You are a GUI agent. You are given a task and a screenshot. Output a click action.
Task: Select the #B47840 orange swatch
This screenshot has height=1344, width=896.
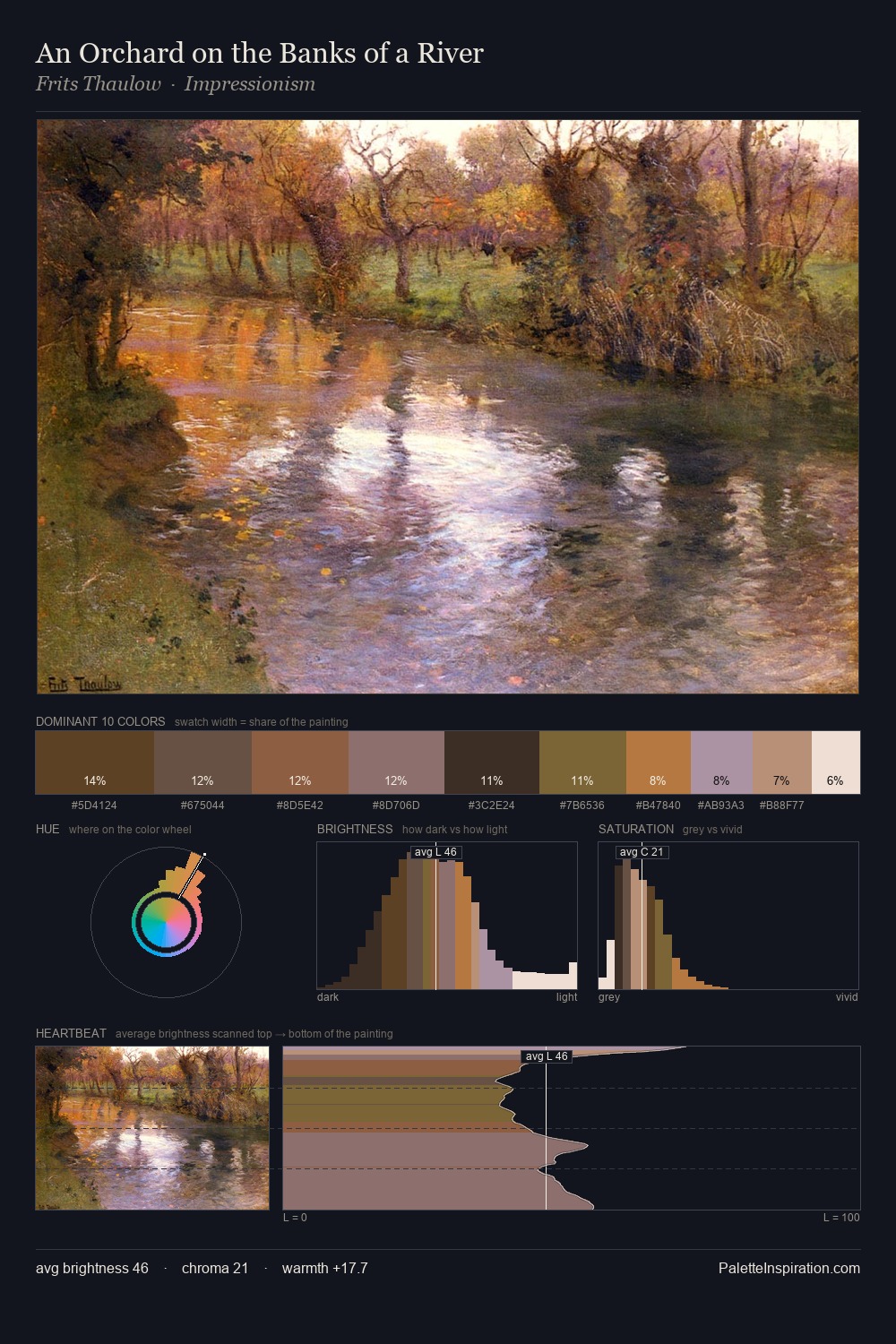(659, 762)
